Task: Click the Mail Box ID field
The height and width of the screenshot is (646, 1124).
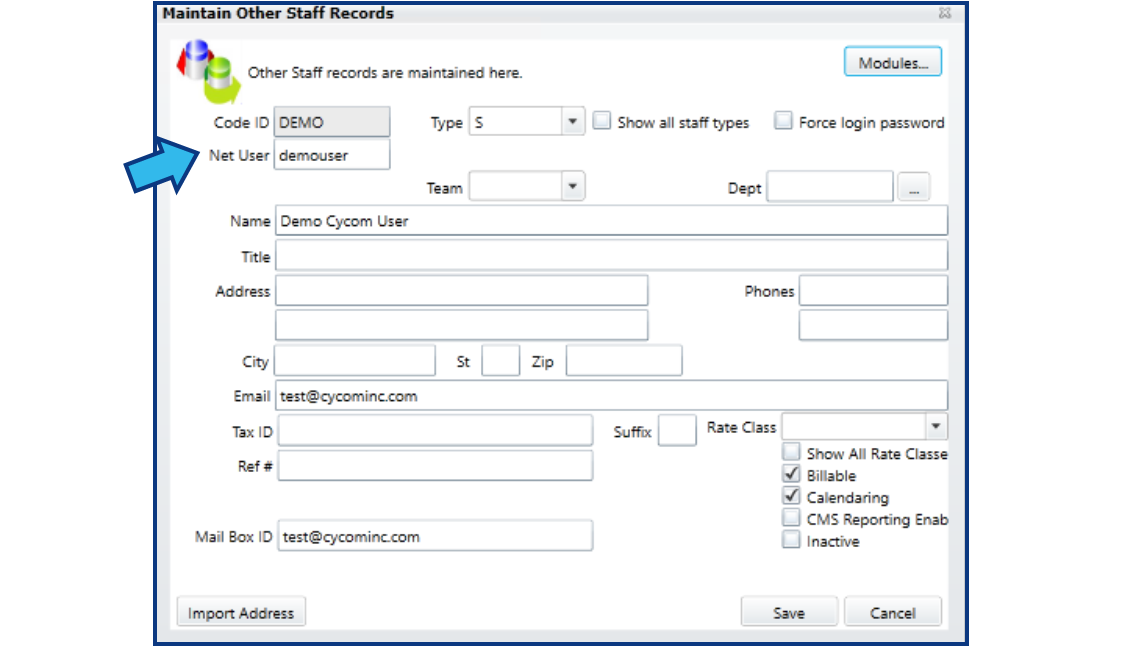Action: click(435, 536)
